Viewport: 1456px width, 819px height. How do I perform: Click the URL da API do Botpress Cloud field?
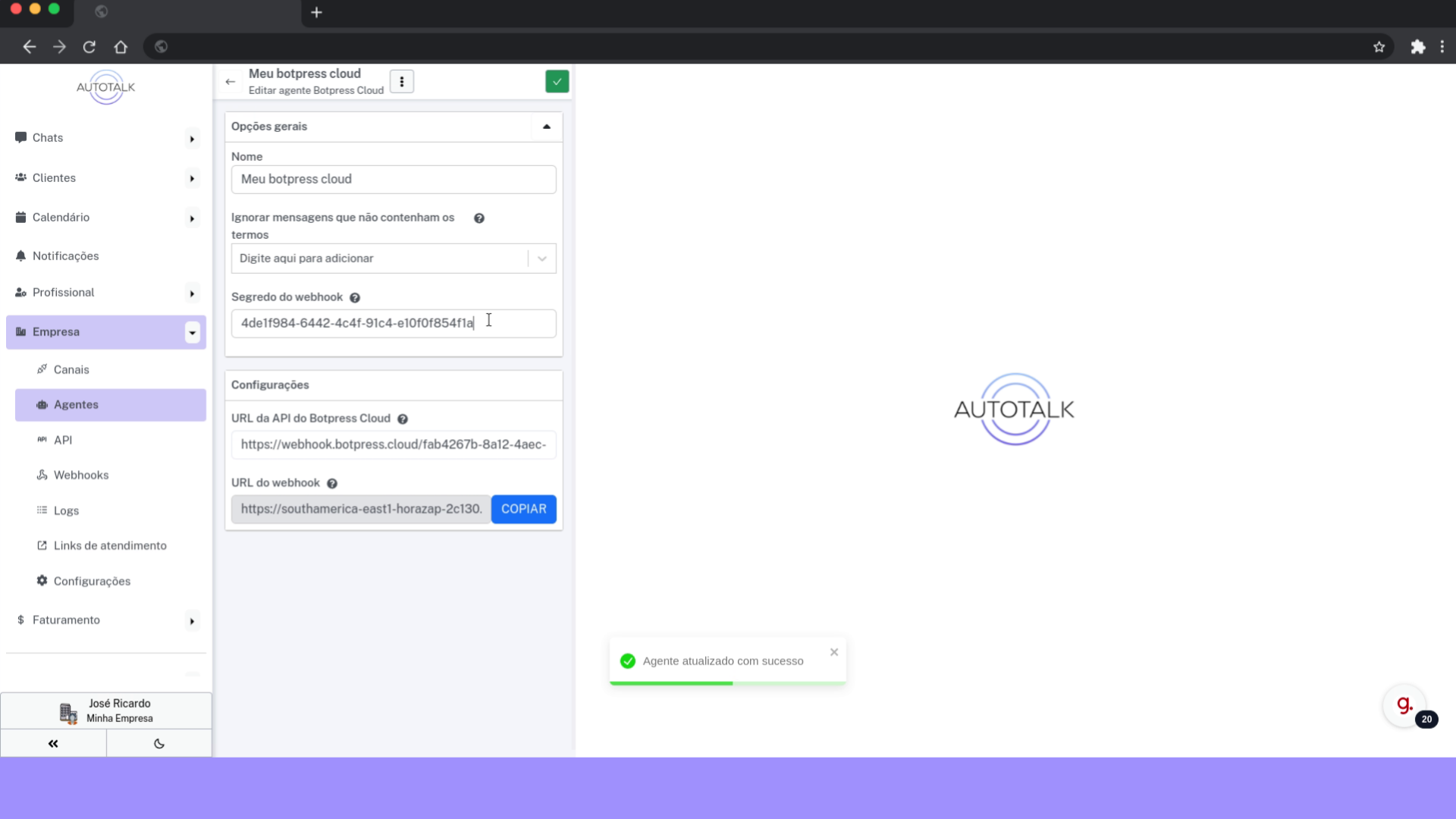pos(394,445)
